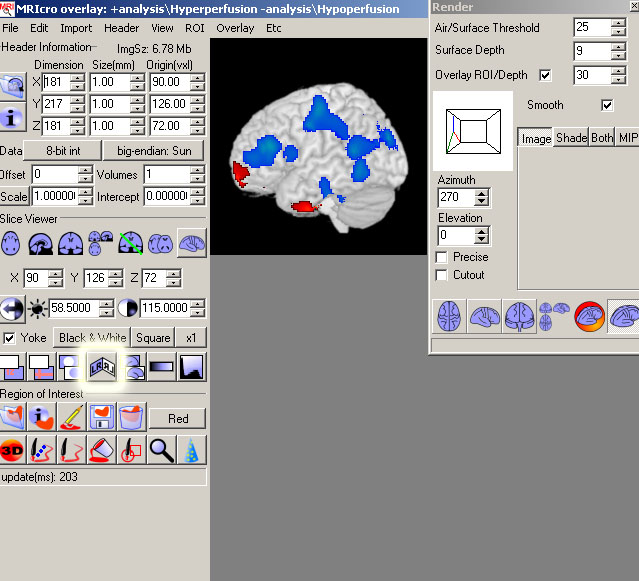Click the 3D render ROI icon
The height and width of the screenshot is (581, 639).
click(12, 450)
